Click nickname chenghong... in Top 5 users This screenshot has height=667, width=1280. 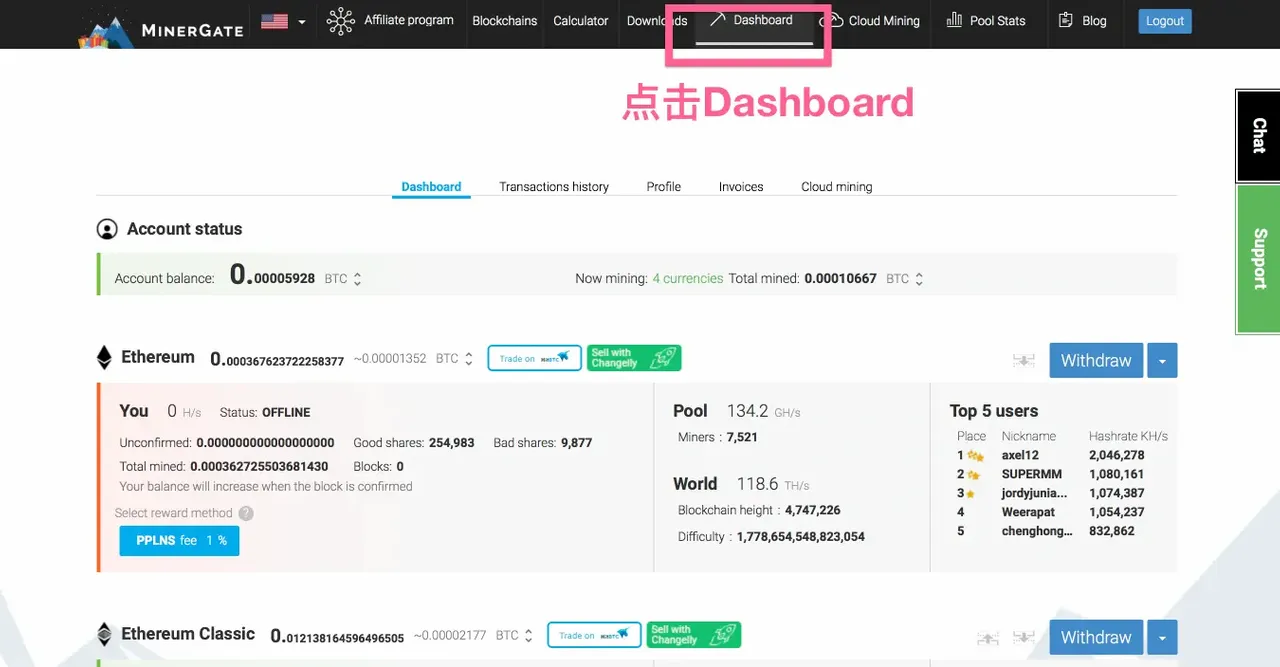pos(1037,531)
